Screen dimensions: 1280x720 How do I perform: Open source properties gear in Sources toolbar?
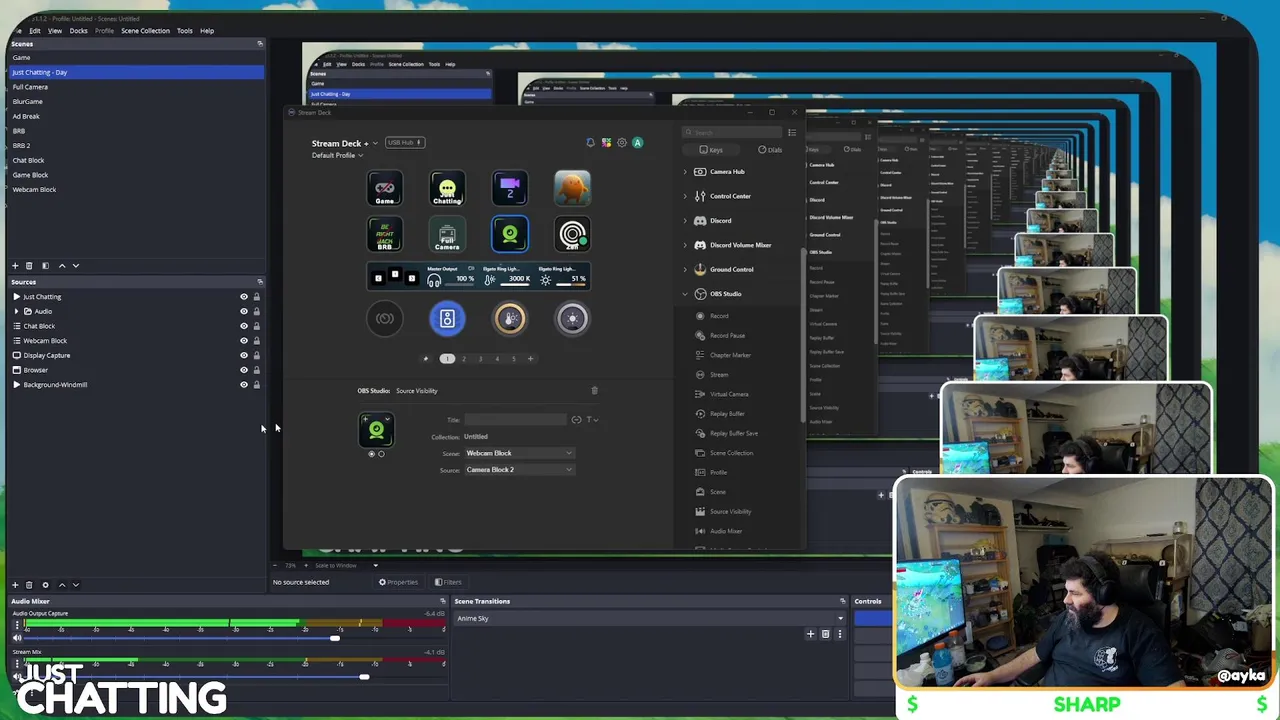[x=45, y=585]
